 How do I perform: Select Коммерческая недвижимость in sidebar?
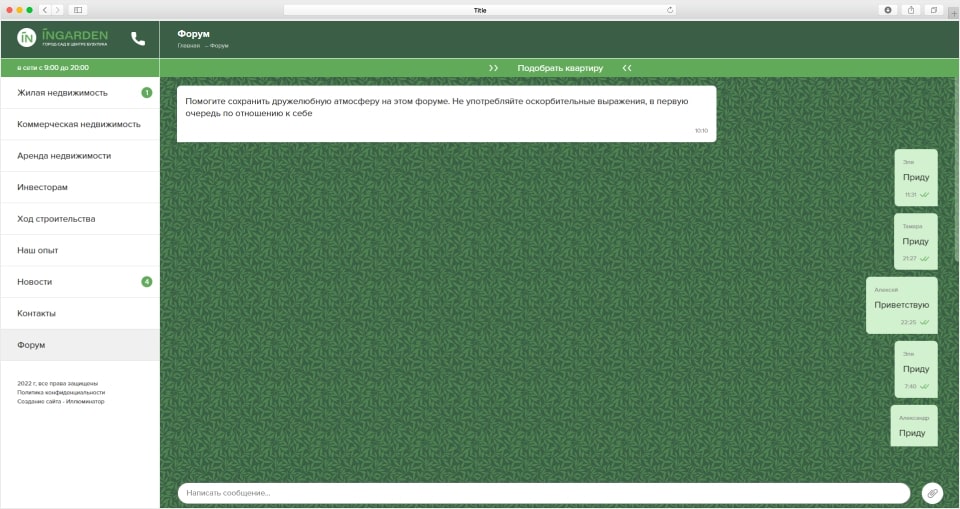79,124
